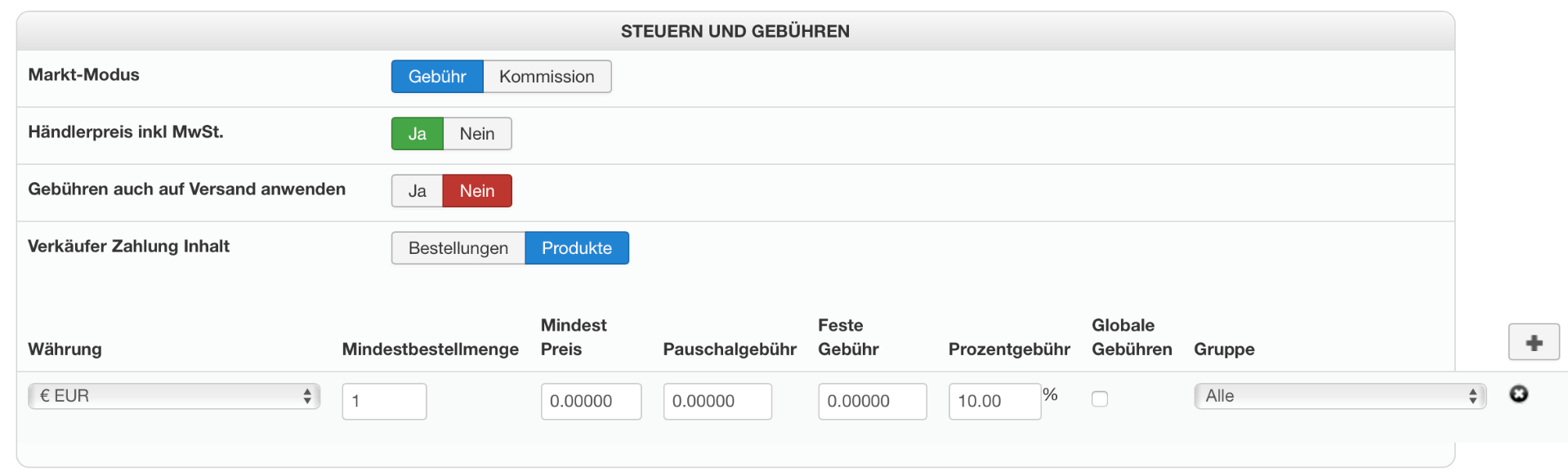Click the Prozentgebühr field showing 10.00

click(994, 402)
